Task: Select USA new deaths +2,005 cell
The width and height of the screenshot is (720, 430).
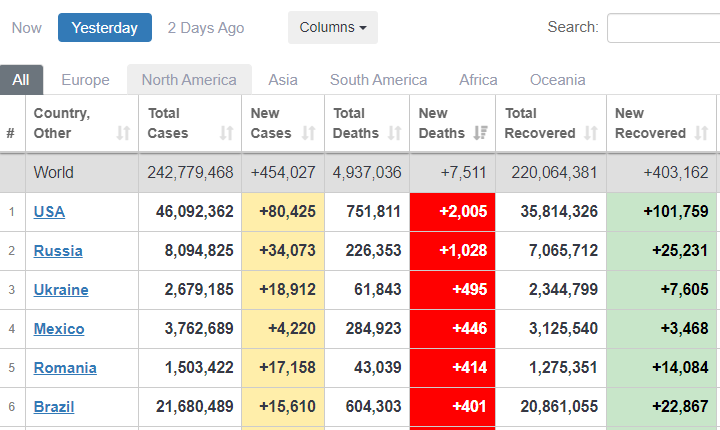Action: [x=453, y=212]
